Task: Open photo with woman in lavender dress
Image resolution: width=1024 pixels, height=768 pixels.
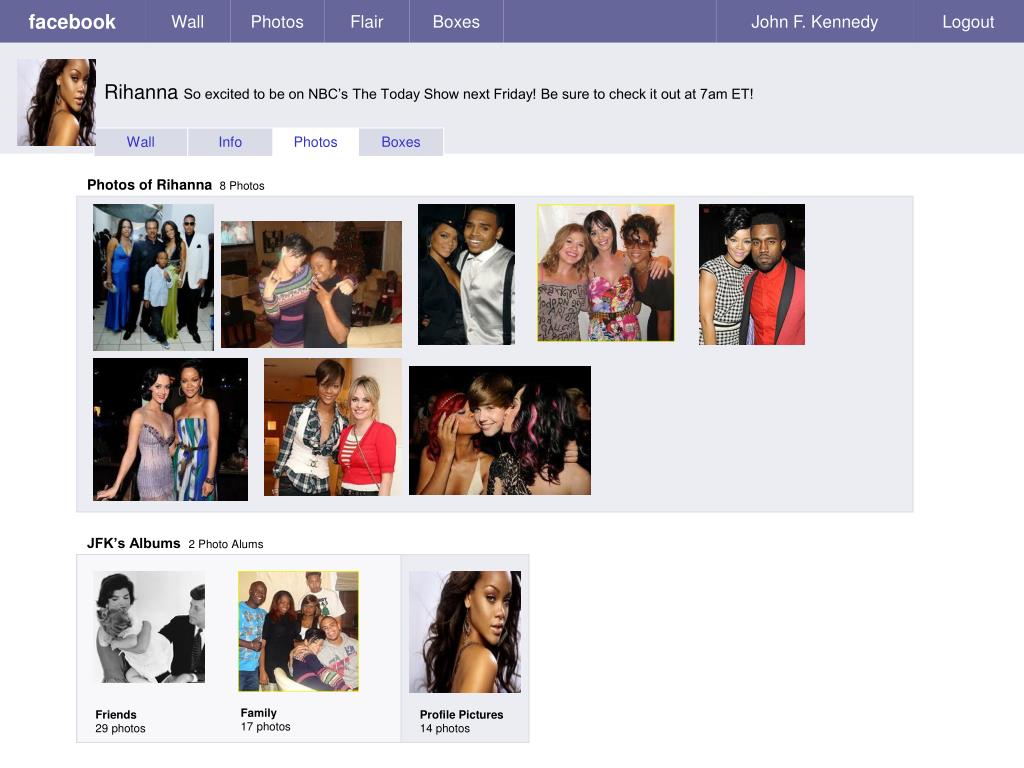Action: pyautogui.click(x=170, y=429)
